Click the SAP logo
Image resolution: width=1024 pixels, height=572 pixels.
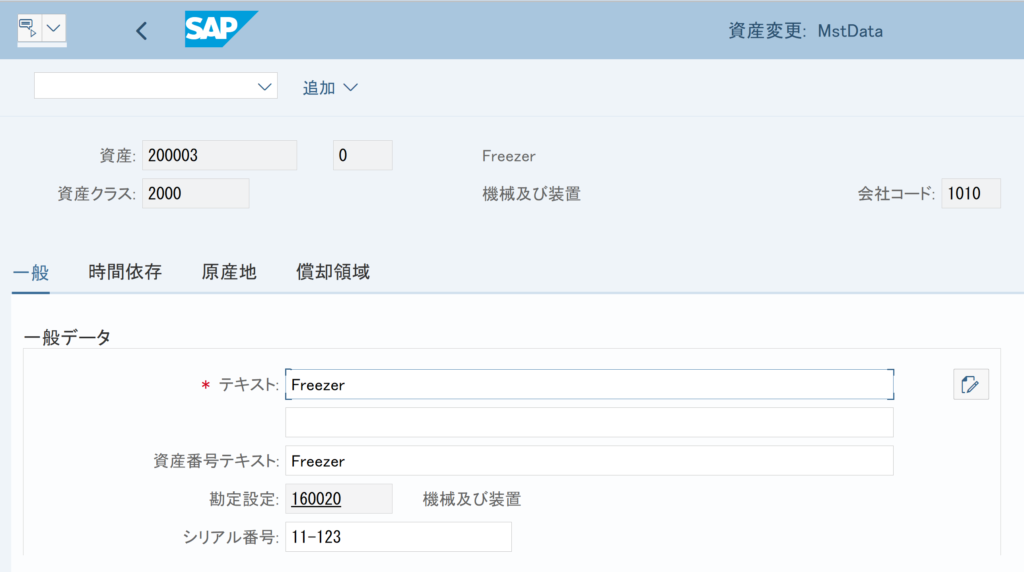(x=220, y=29)
